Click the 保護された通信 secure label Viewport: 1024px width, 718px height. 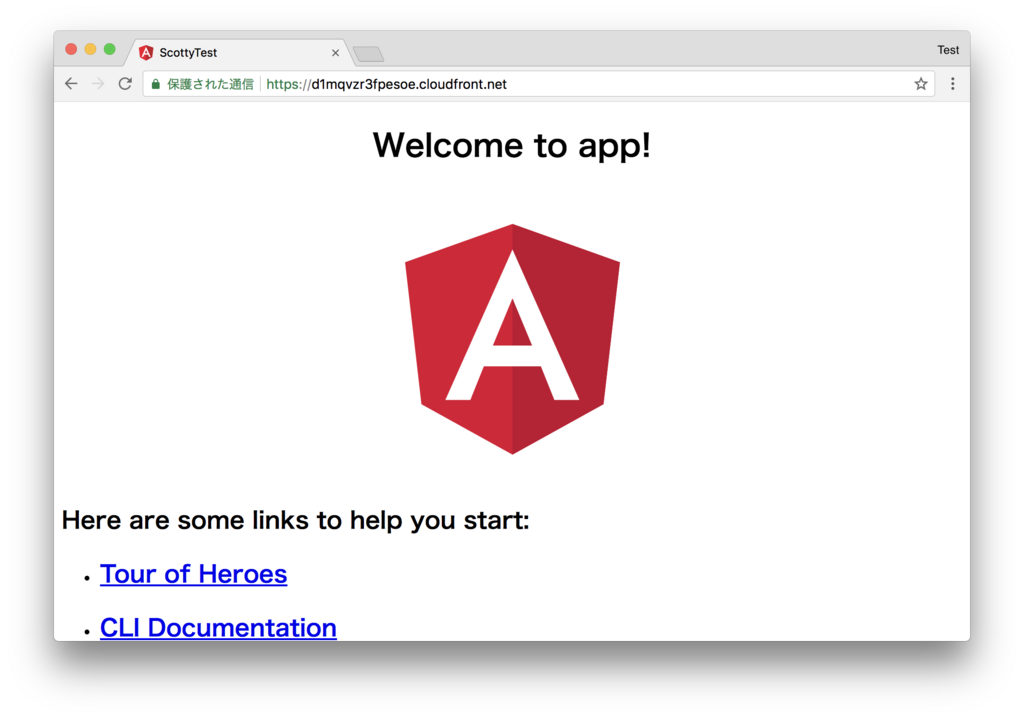(210, 84)
